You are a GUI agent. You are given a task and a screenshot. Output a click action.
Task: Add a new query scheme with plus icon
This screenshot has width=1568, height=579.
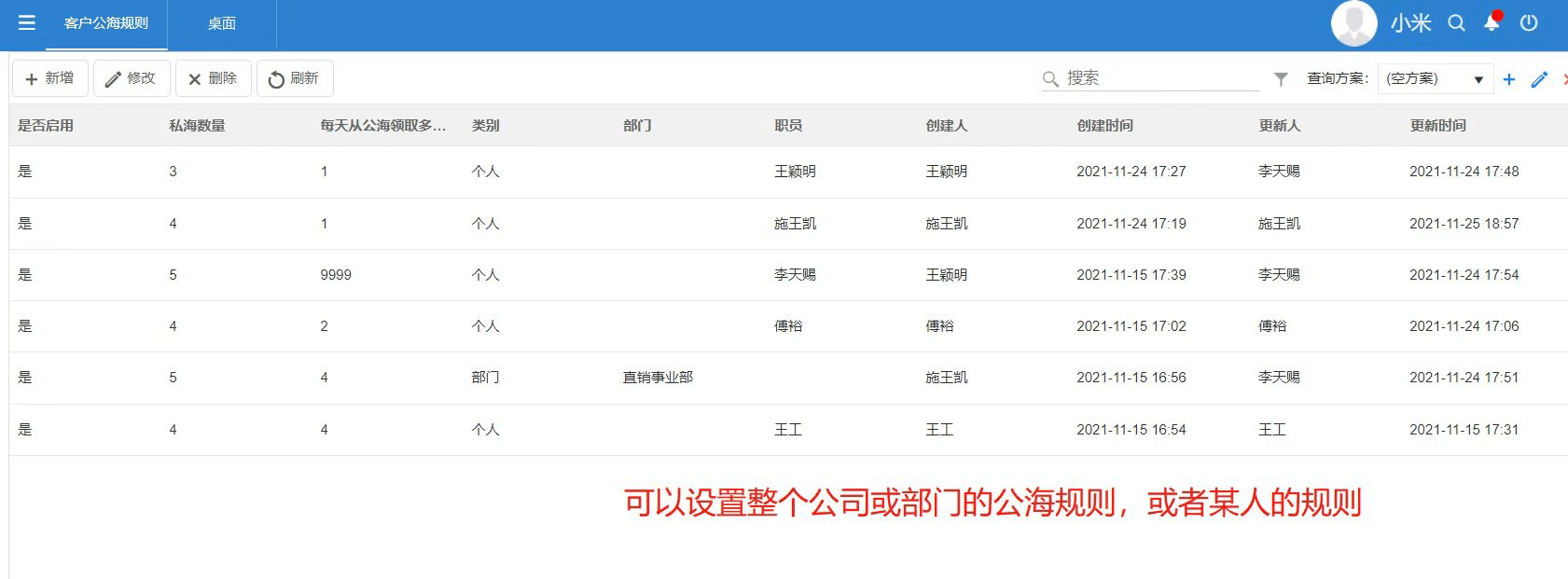click(x=1509, y=79)
